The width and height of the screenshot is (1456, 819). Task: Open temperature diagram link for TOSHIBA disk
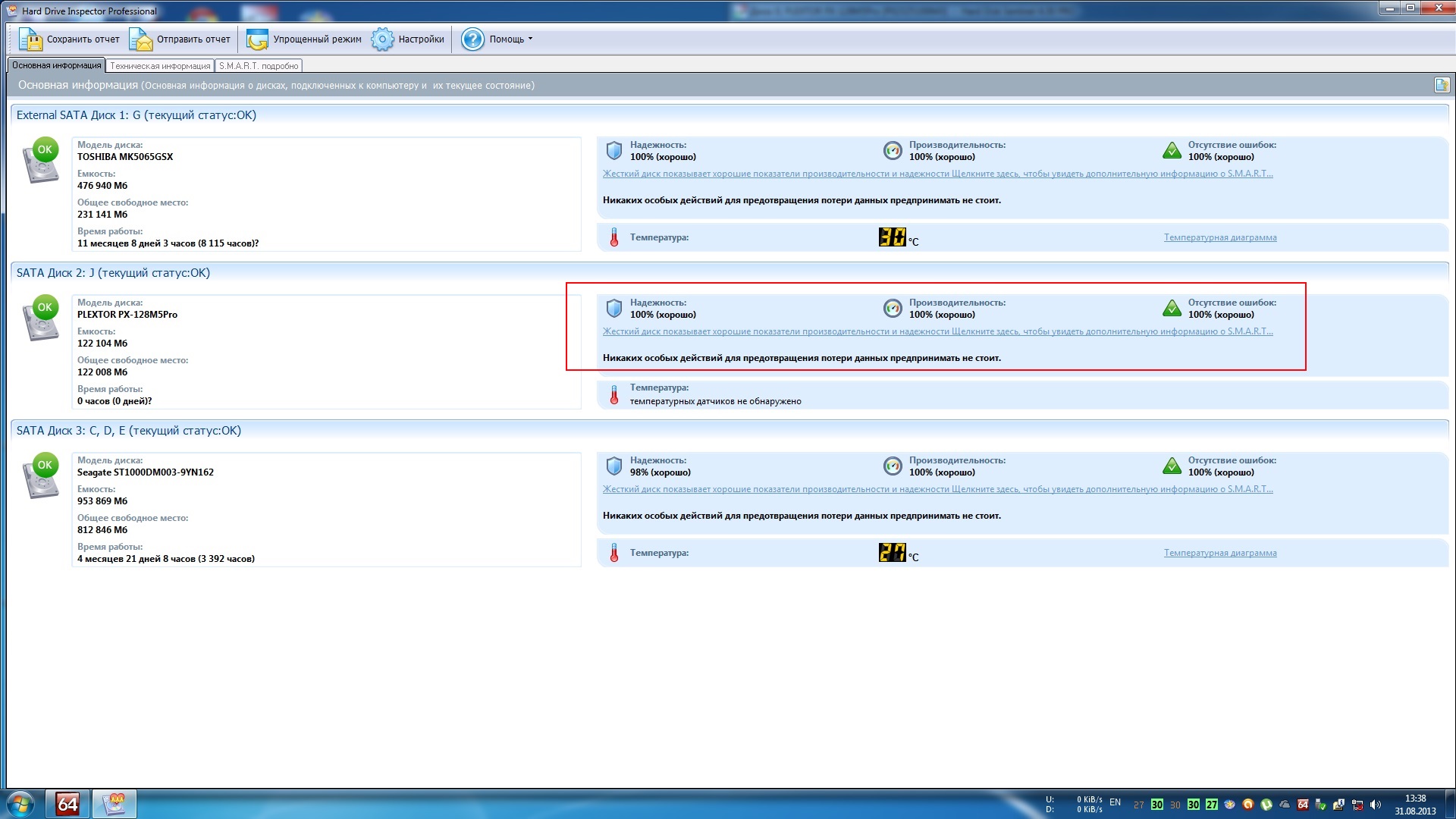click(1219, 237)
